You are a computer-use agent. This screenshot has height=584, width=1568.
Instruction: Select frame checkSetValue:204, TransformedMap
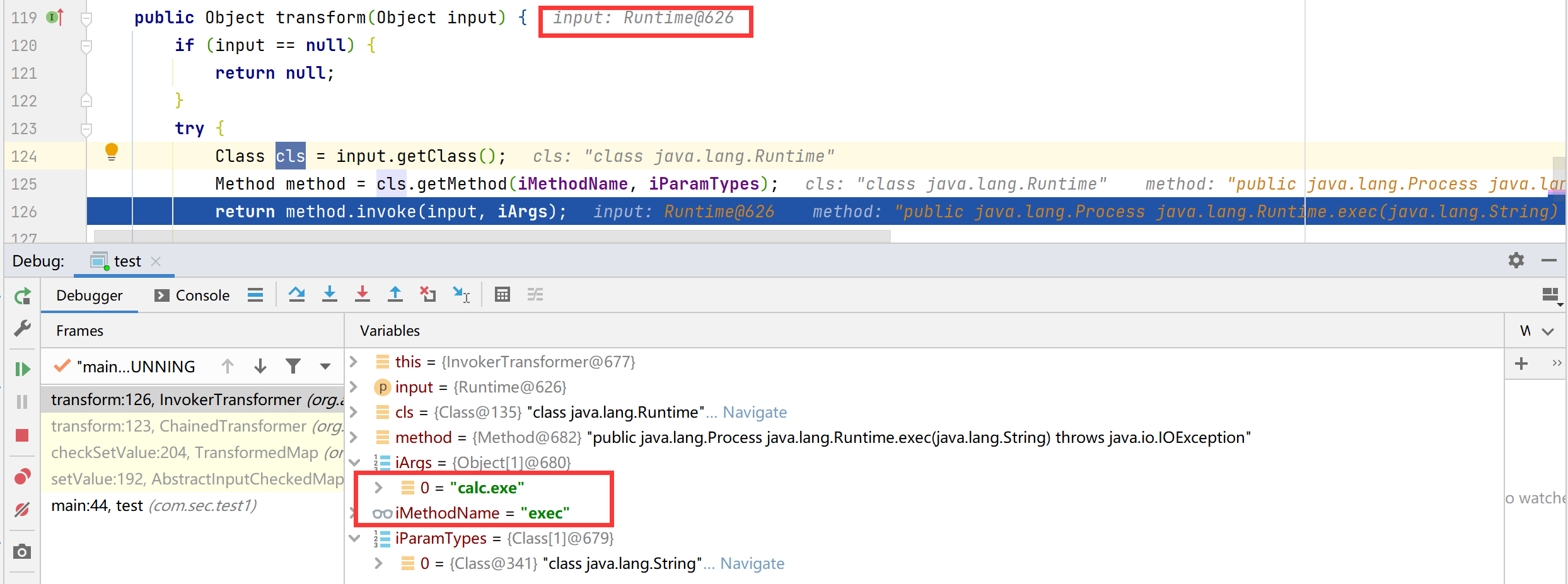point(192,452)
